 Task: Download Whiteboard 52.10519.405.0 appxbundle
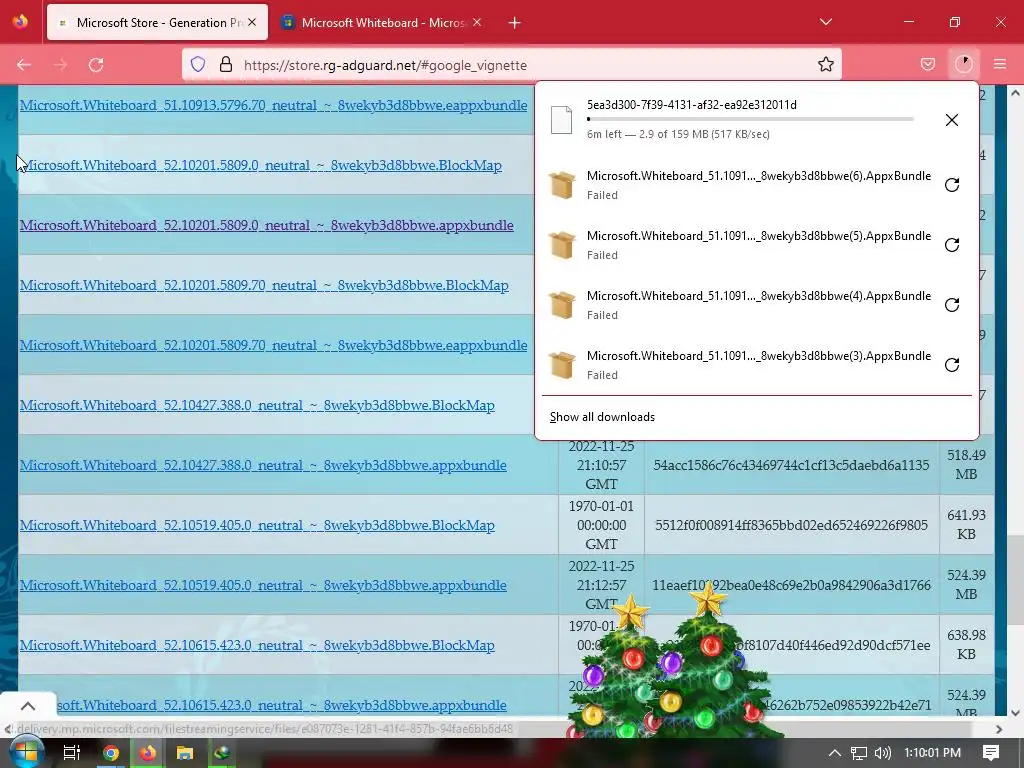(x=263, y=586)
